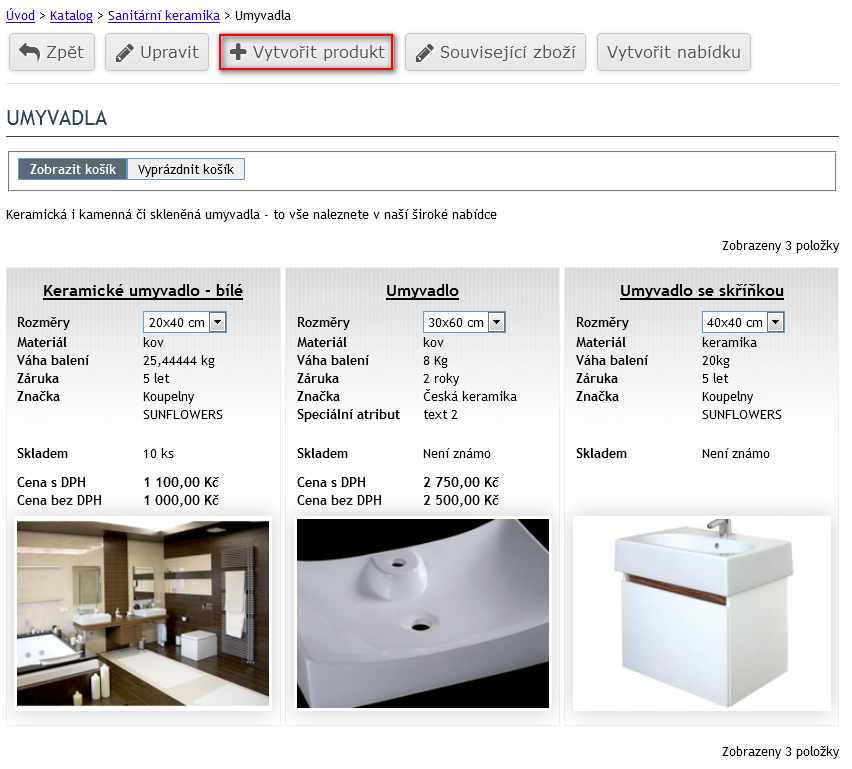Open the Katalog breadcrumb link
Image resolution: width=852 pixels, height=769 pixels.
(71, 16)
